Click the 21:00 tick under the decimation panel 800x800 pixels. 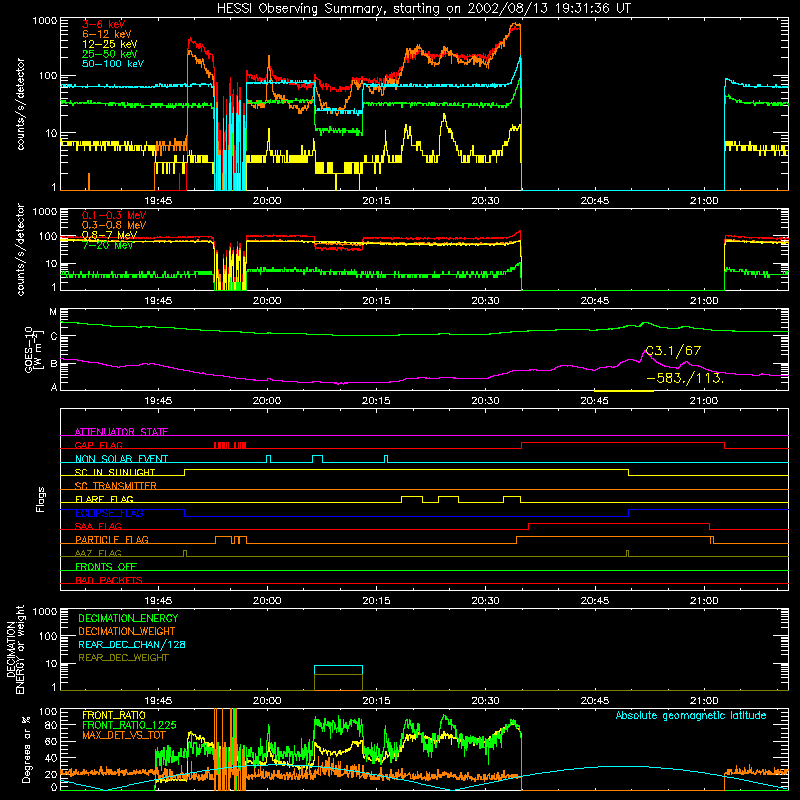(704, 701)
